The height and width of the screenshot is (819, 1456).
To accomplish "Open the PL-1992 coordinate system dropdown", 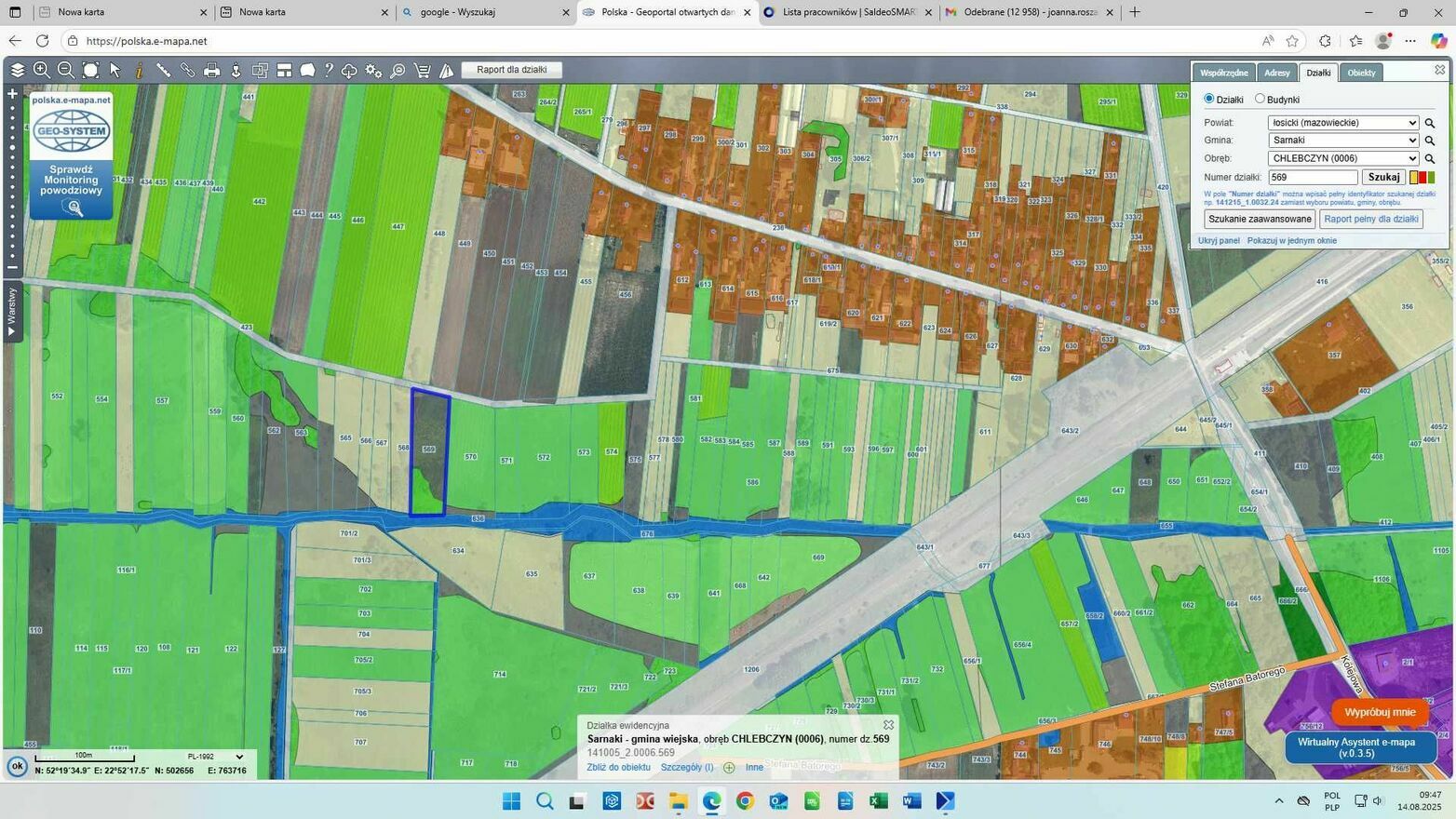I will click(x=215, y=757).
